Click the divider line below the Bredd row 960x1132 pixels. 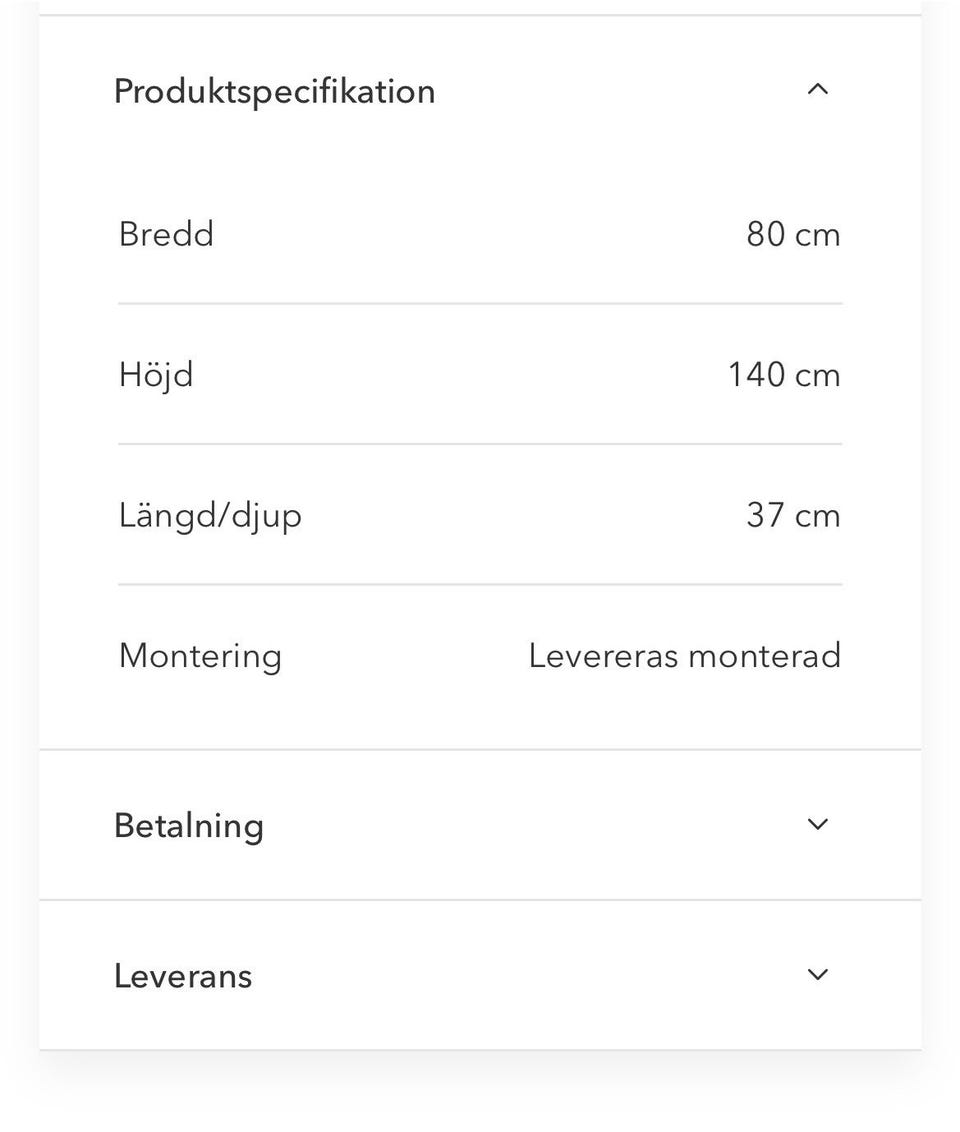[x=480, y=303]
